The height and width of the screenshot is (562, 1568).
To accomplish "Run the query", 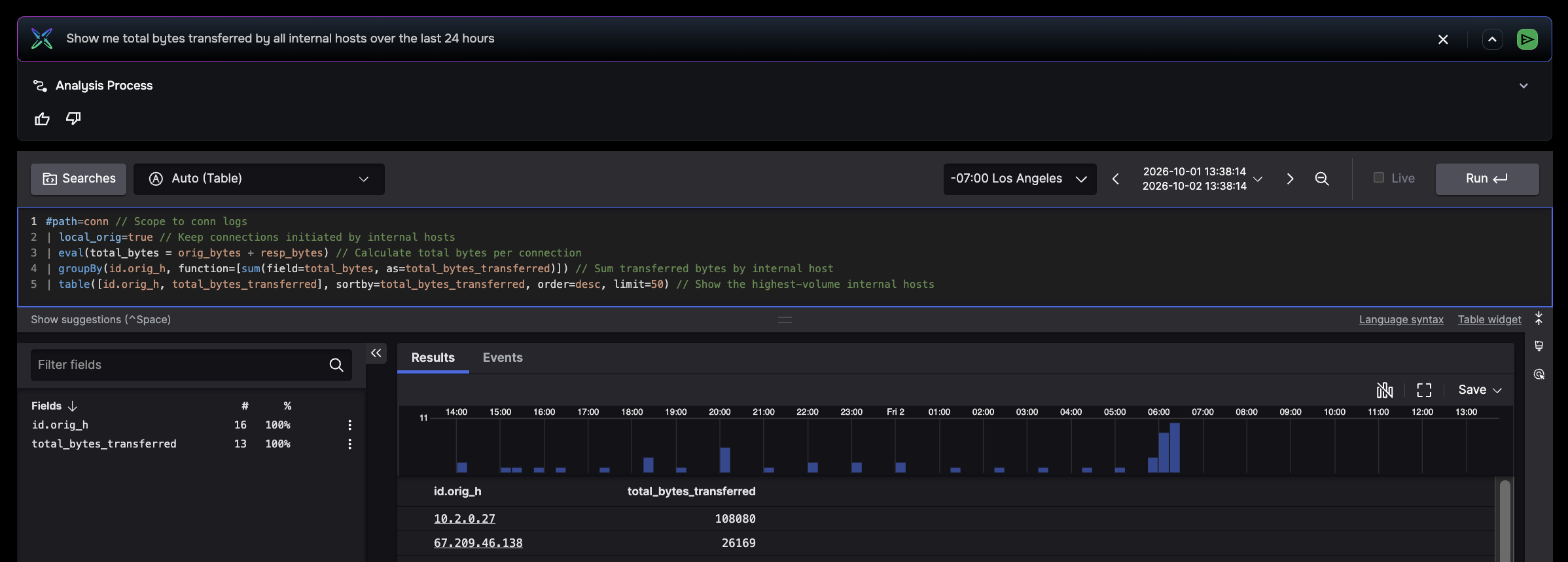I will point(1487,179).
